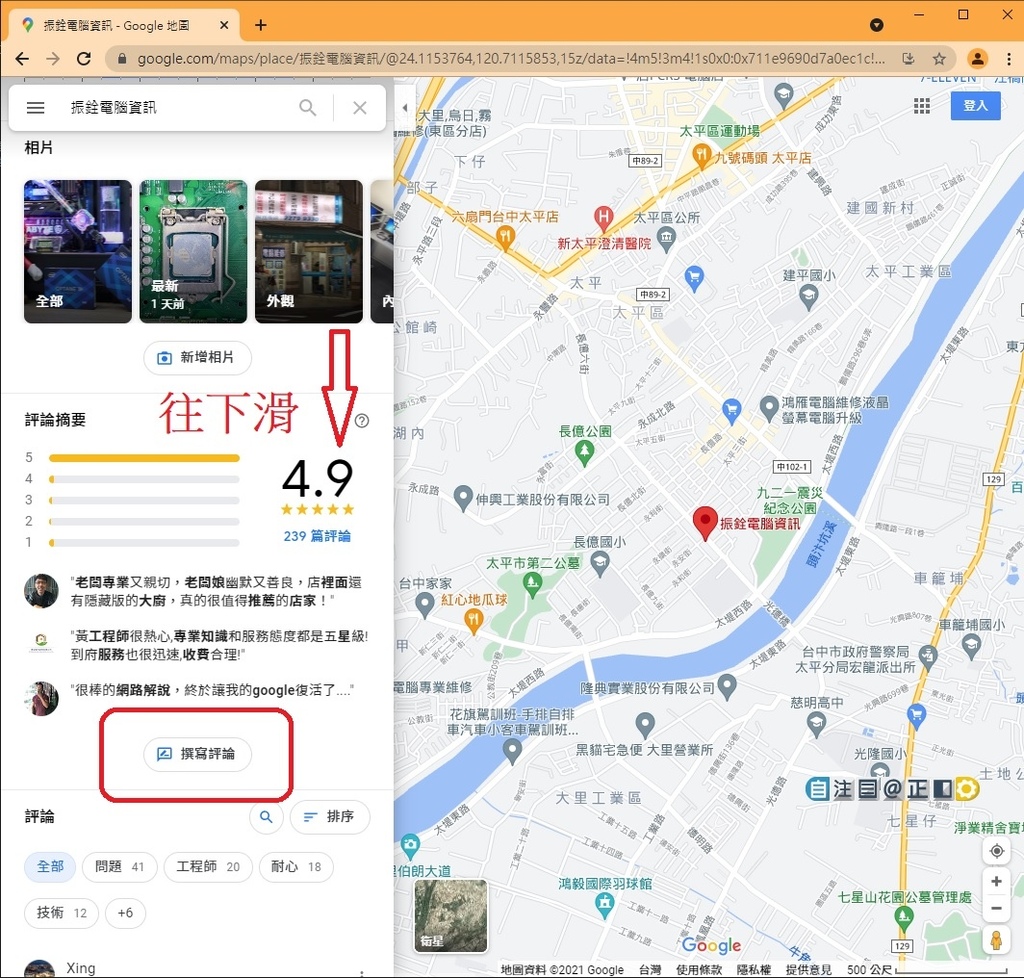Click the map scale 500 公尺 control

click(x=927, y=970)
